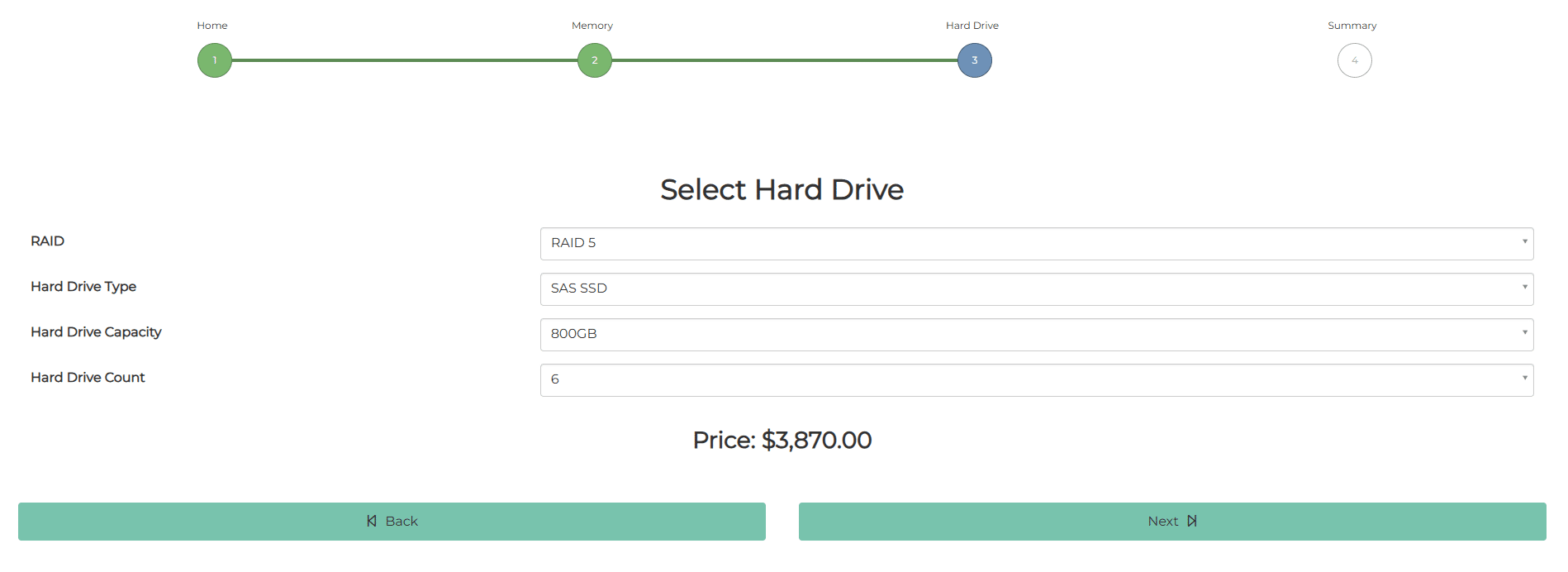Click the small arrow on Hard Drive Count field
The image size is (1568, 572).
click(x=1525, y=378)
